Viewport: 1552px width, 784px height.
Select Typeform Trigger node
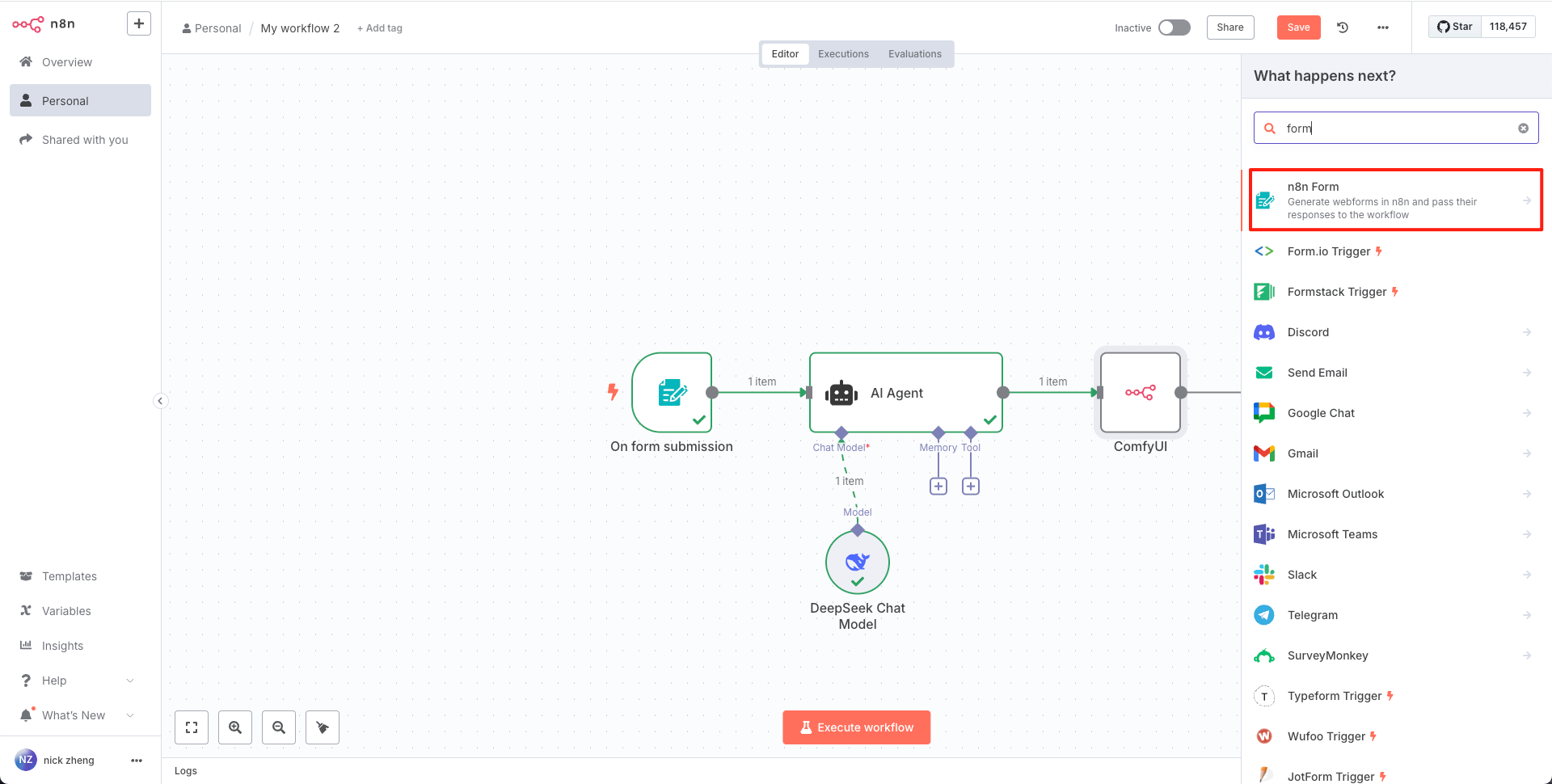pyautogui.click(x=1396, y=696)
